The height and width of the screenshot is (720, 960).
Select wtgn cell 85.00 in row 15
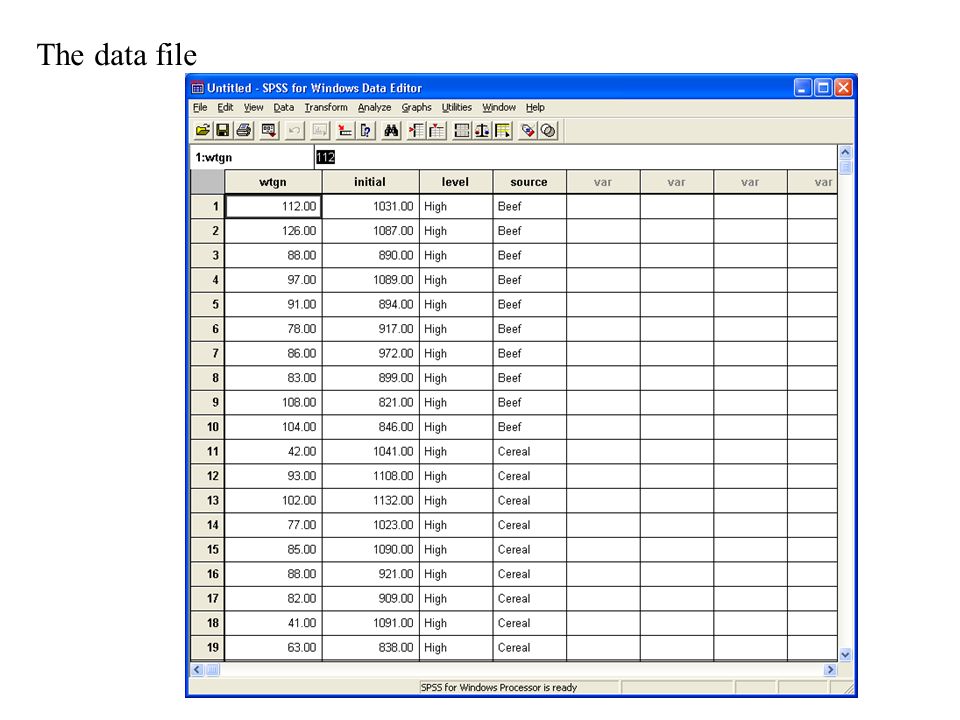pos(273,549)
